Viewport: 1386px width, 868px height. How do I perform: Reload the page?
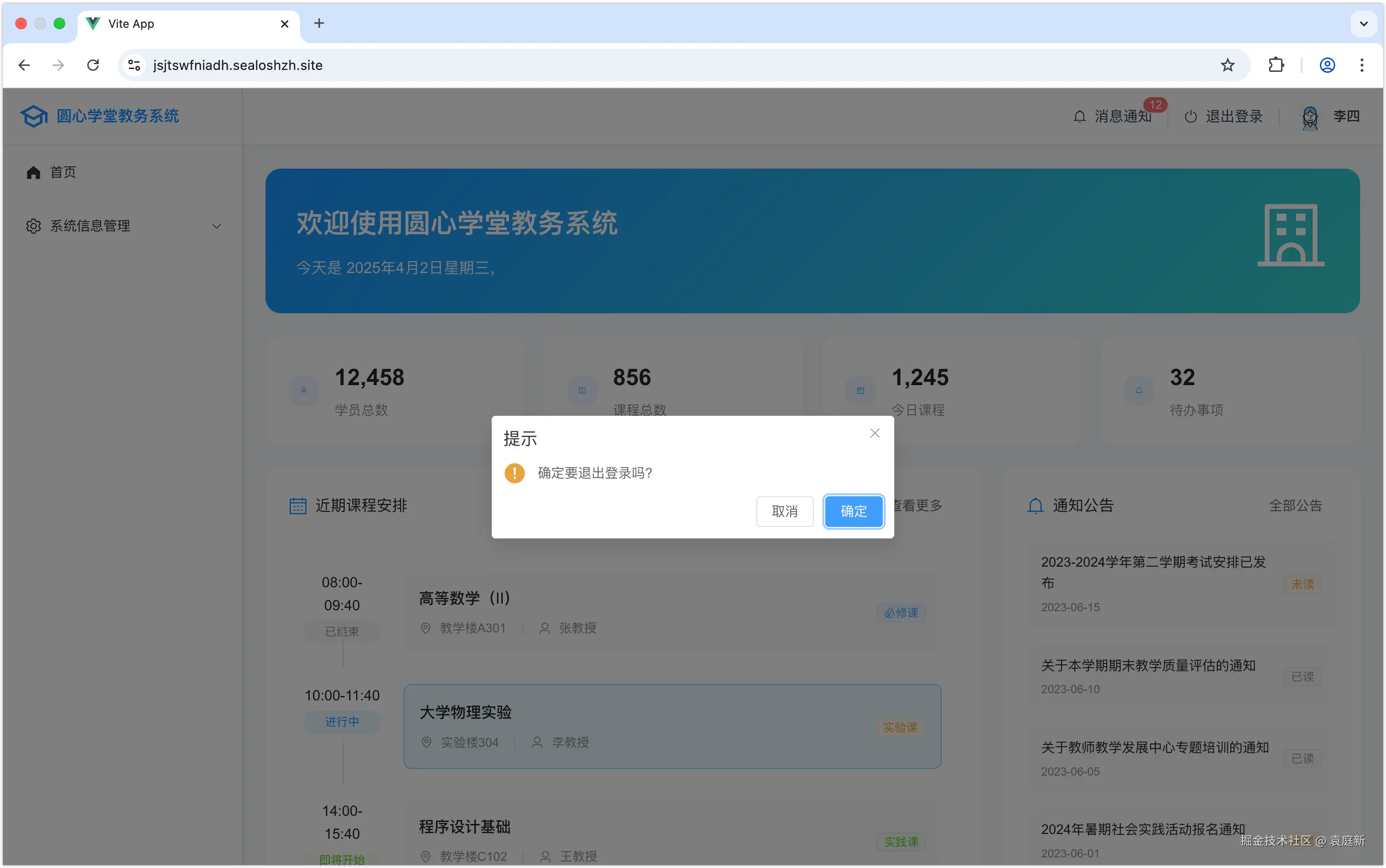(93, 66)
